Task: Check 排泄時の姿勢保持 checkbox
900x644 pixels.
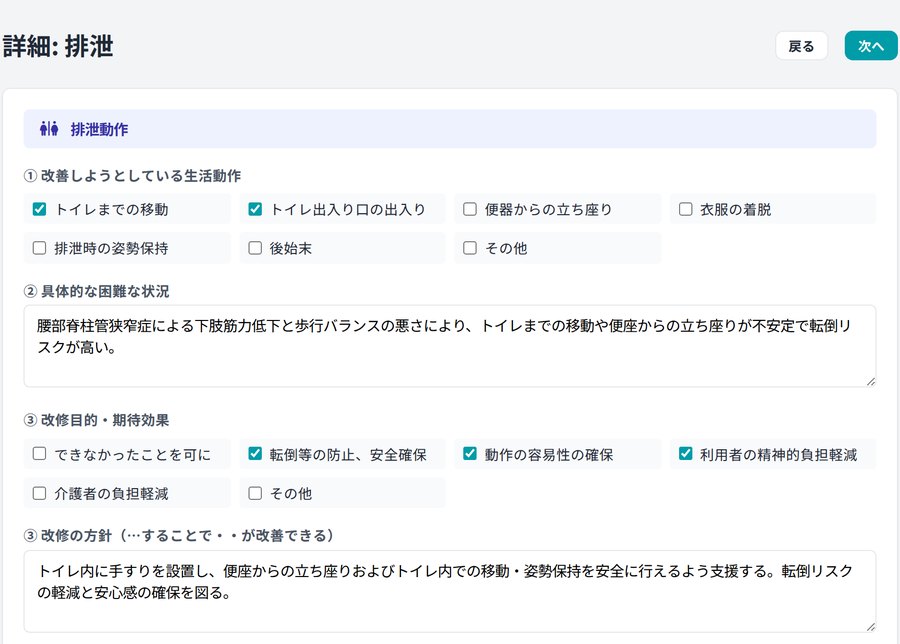Action: (x=39, y=248)
